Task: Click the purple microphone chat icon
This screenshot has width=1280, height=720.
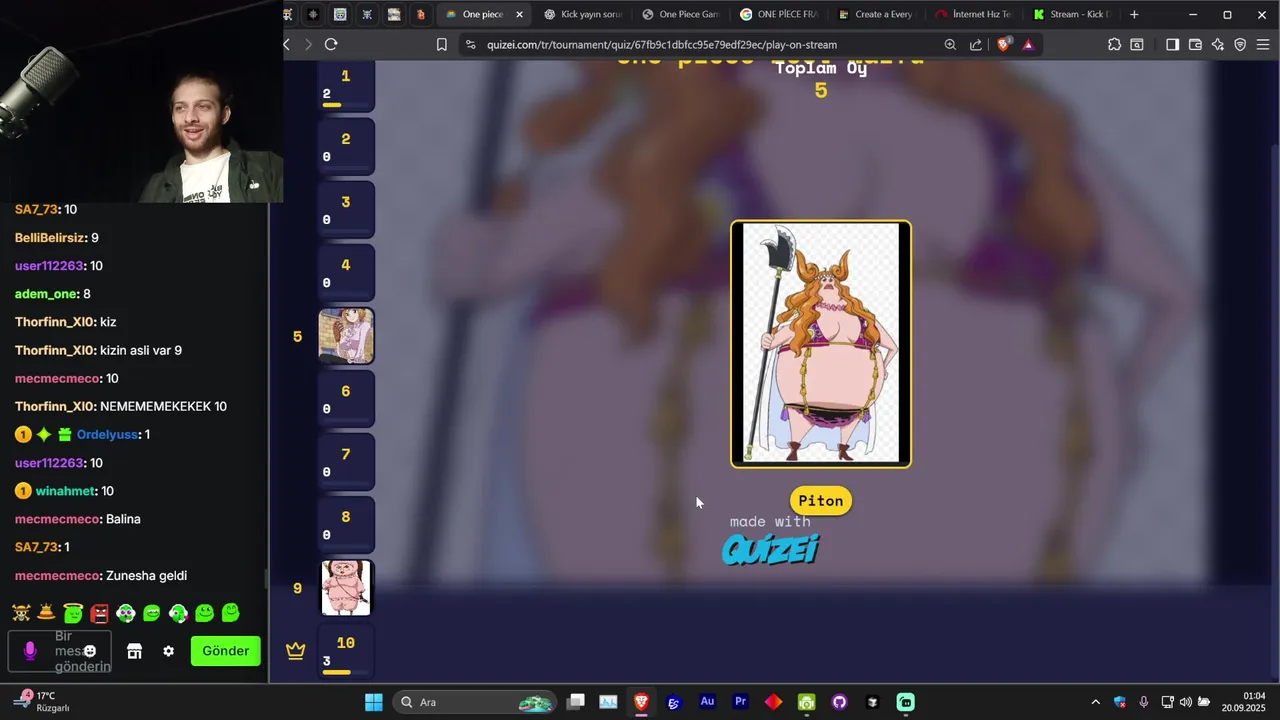Action: 30,651
